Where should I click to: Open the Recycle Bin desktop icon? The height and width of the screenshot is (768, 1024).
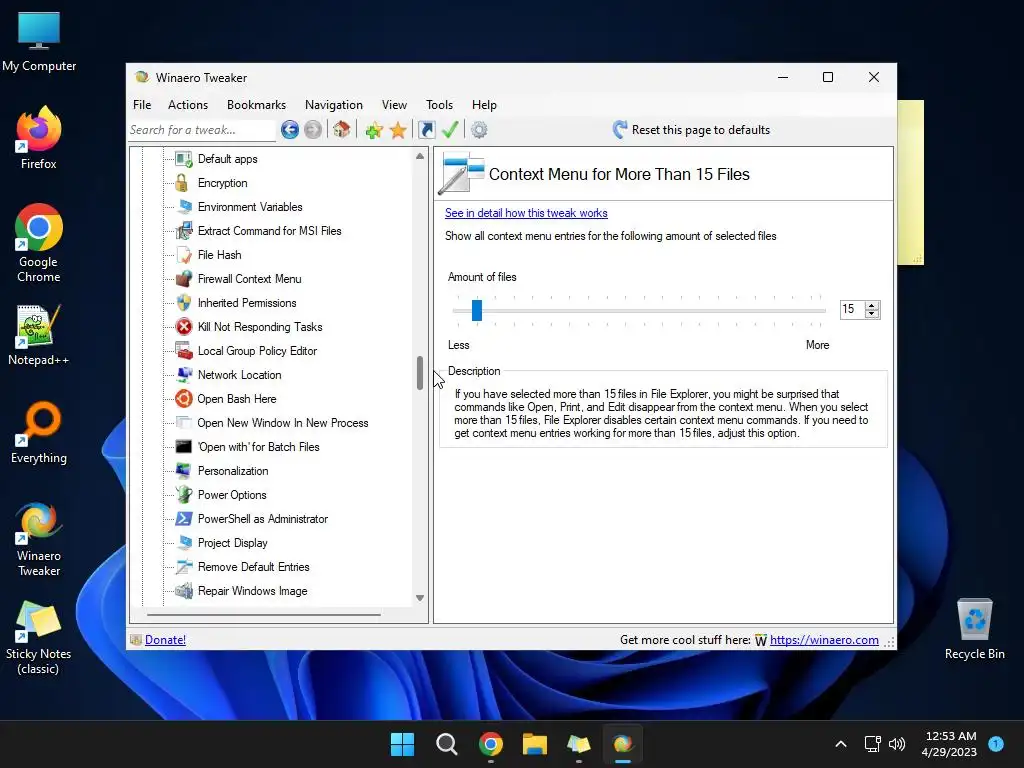point(974,628)
